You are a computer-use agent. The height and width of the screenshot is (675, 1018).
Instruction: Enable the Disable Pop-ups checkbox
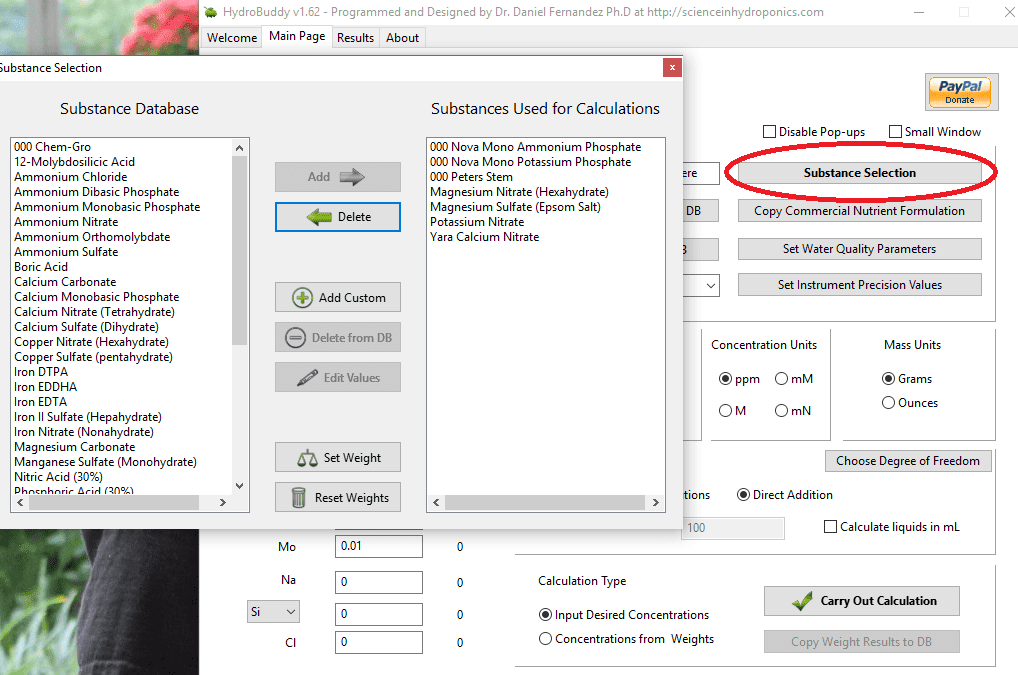769,132
